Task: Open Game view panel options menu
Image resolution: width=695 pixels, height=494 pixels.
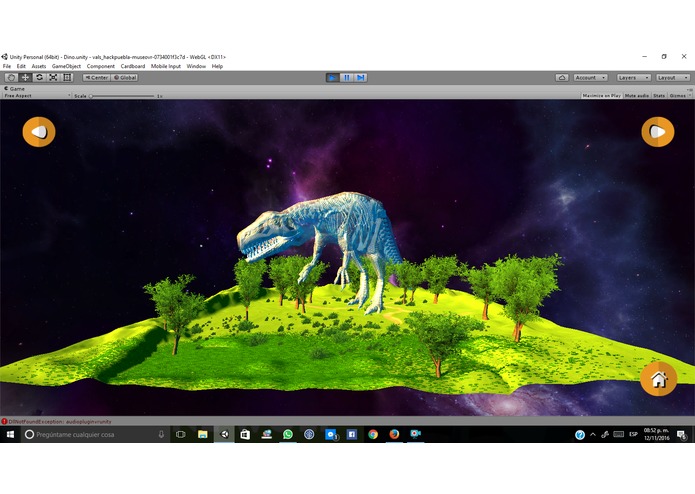Action: [690, 89]
